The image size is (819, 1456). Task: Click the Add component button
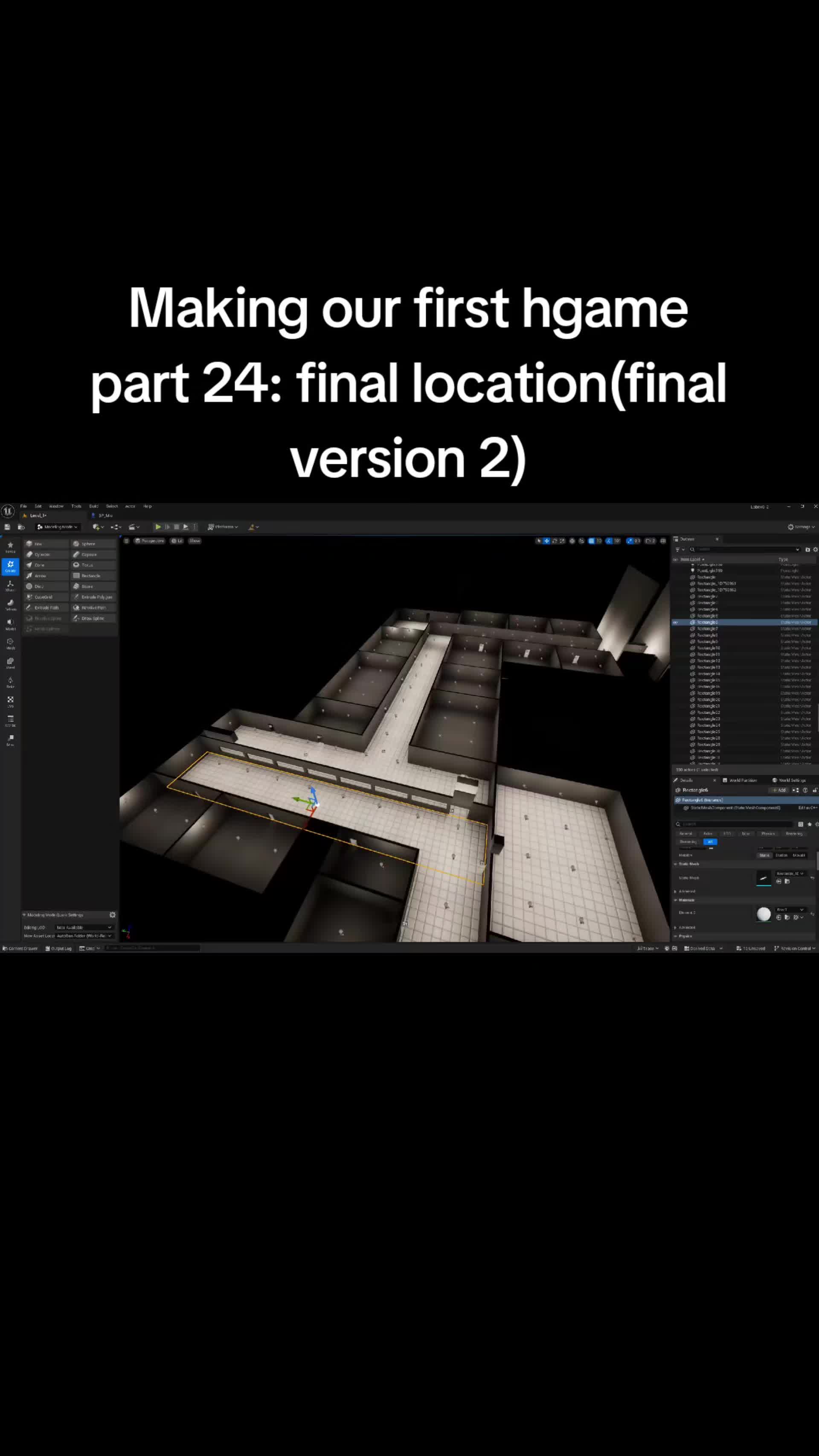[x=779, y=790]
